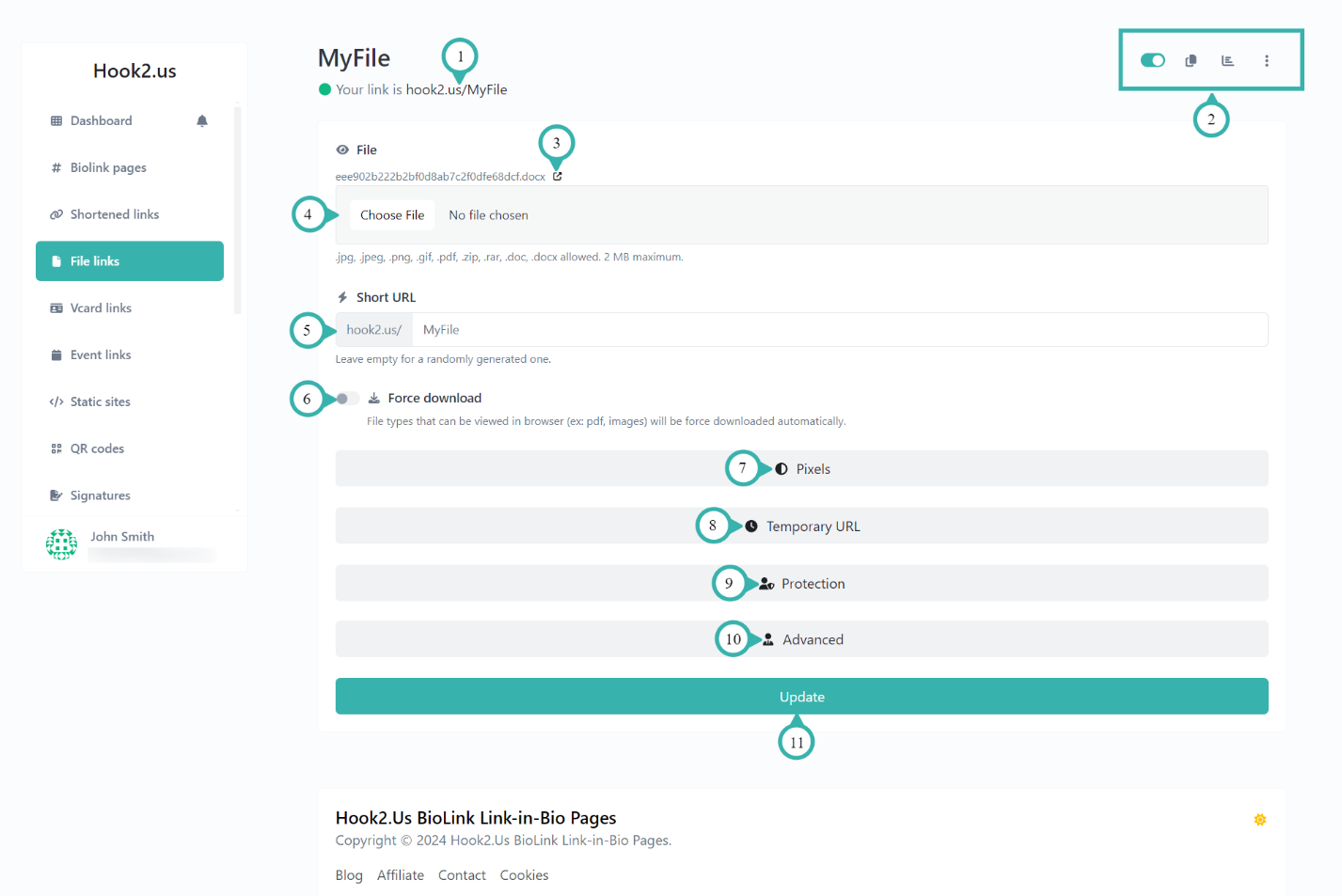Image resolution: width=1342 pixels, height=896 pixels.
Task: Go to Vcard links in the sidebar
Action: pyautogui.click(x=101, y=307)
